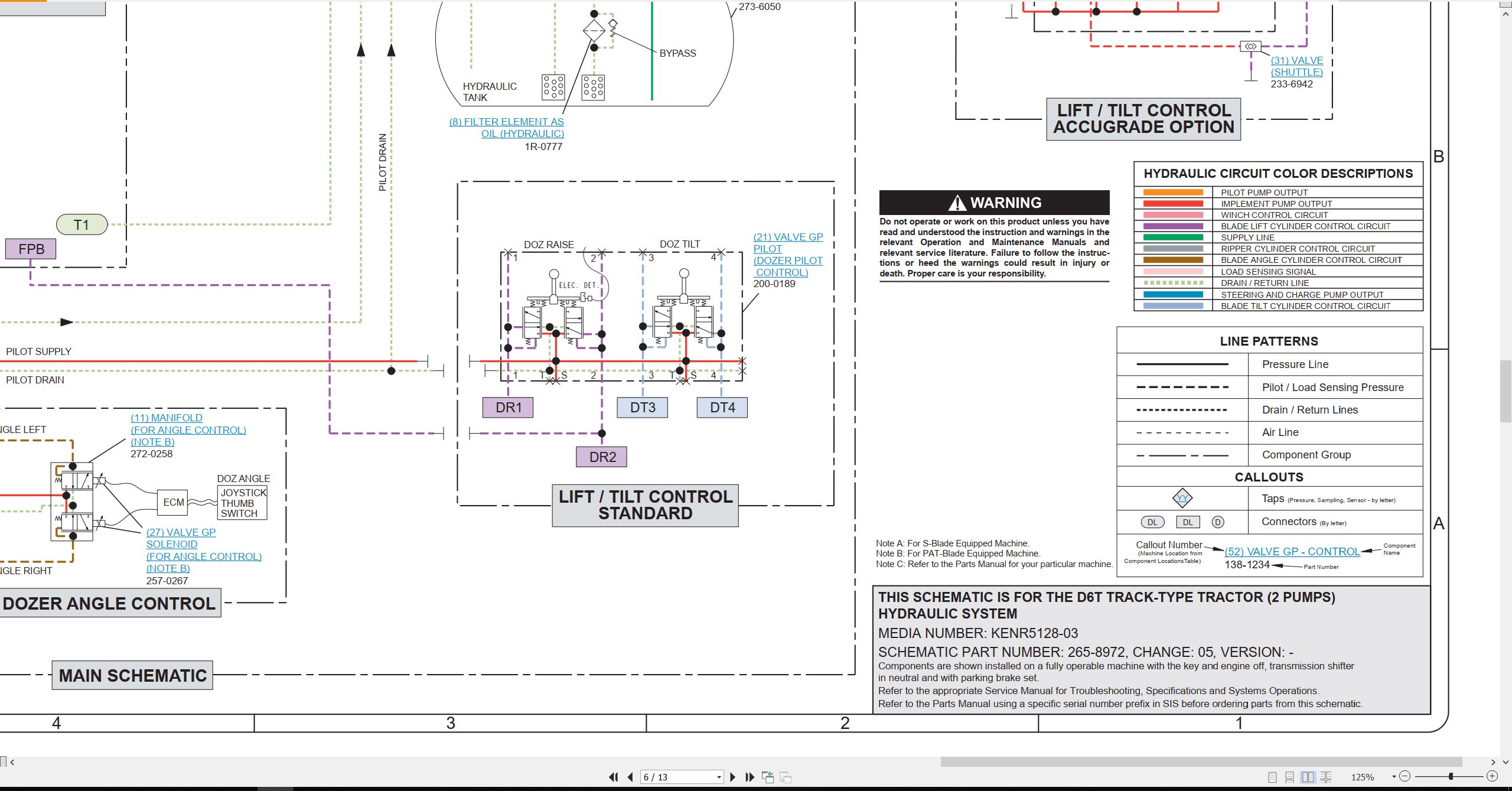Click the DOZ RAISE label
This screenshot has width=1512, height=791.
pos(549,245)
